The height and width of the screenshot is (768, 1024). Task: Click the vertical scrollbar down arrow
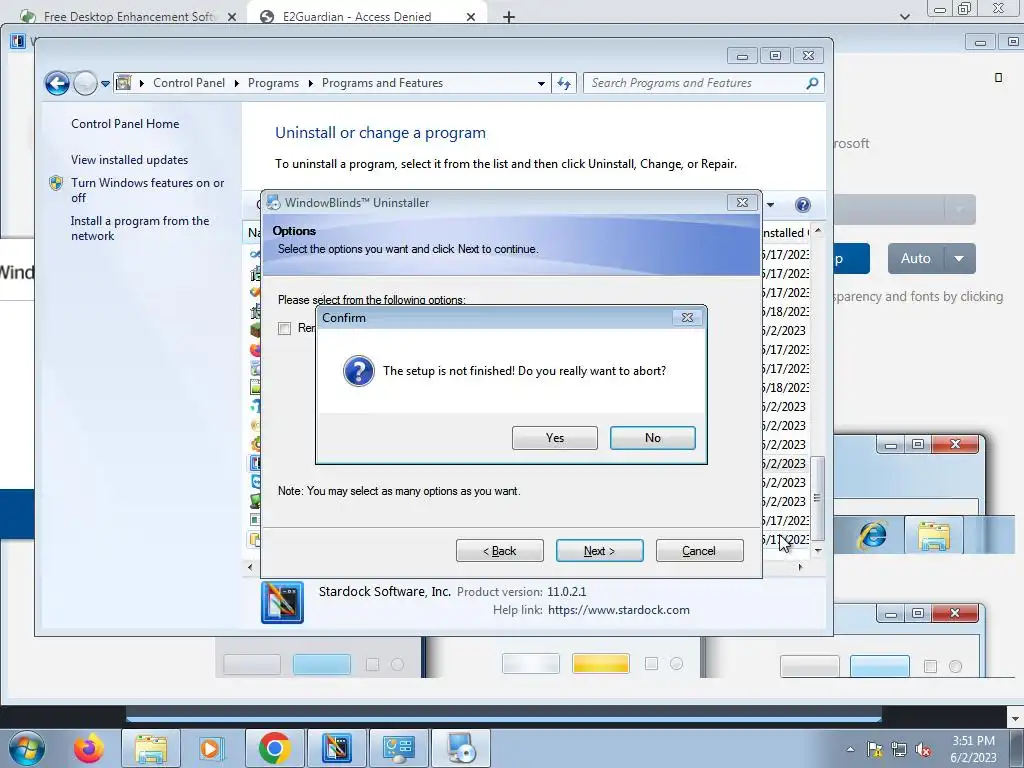[x=818, y=551]
